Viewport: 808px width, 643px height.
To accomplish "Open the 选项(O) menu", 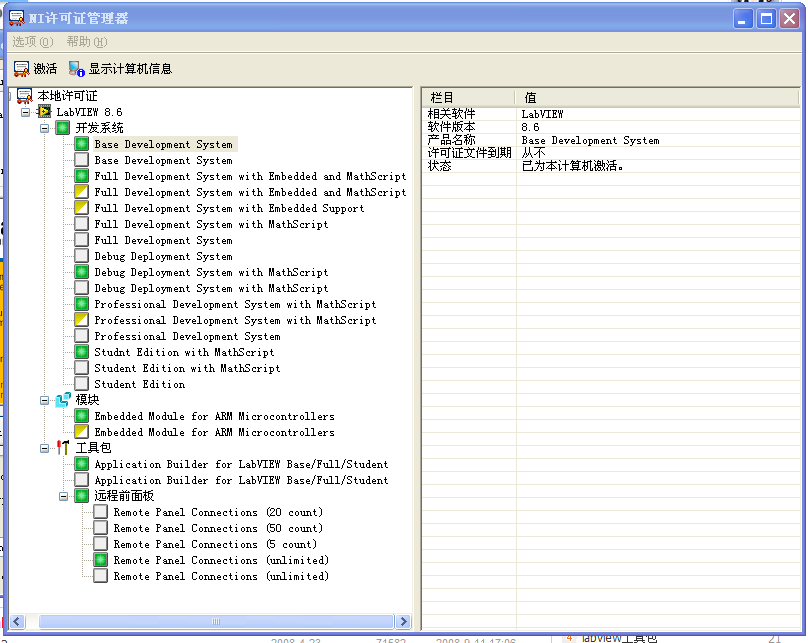I will click(32, 42).
